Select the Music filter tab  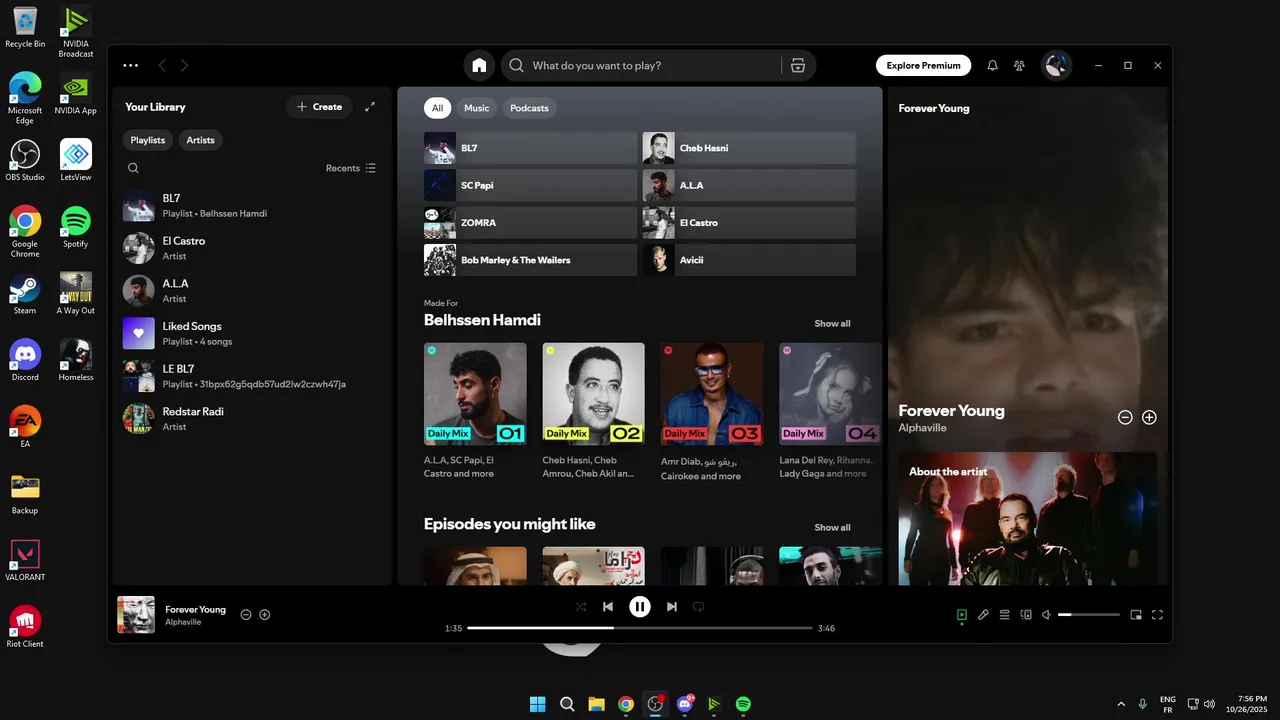coord(477,108)
